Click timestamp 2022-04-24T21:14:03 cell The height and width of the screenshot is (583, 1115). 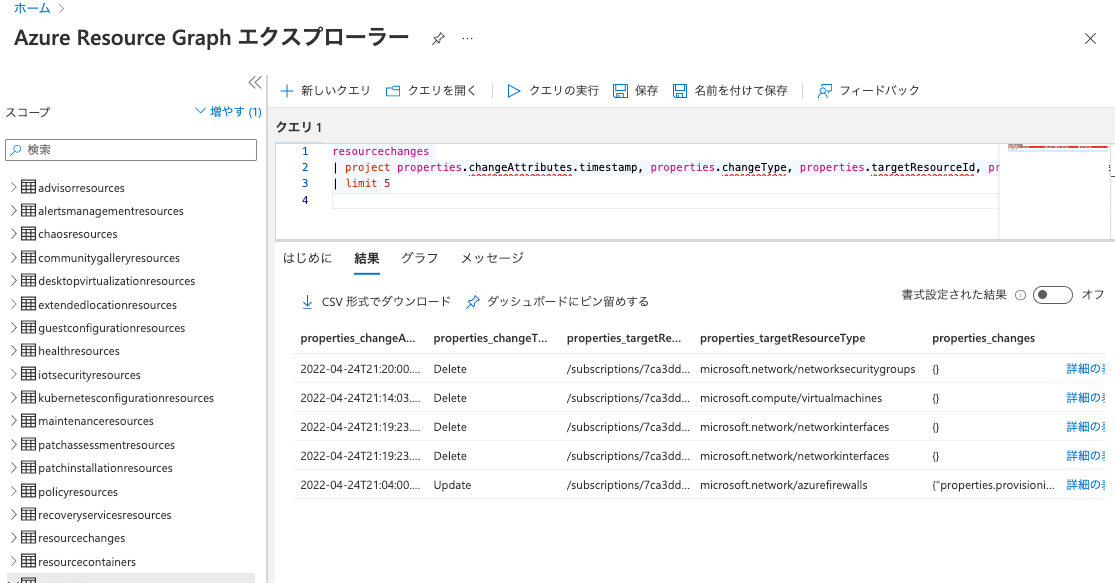[360, 398]
